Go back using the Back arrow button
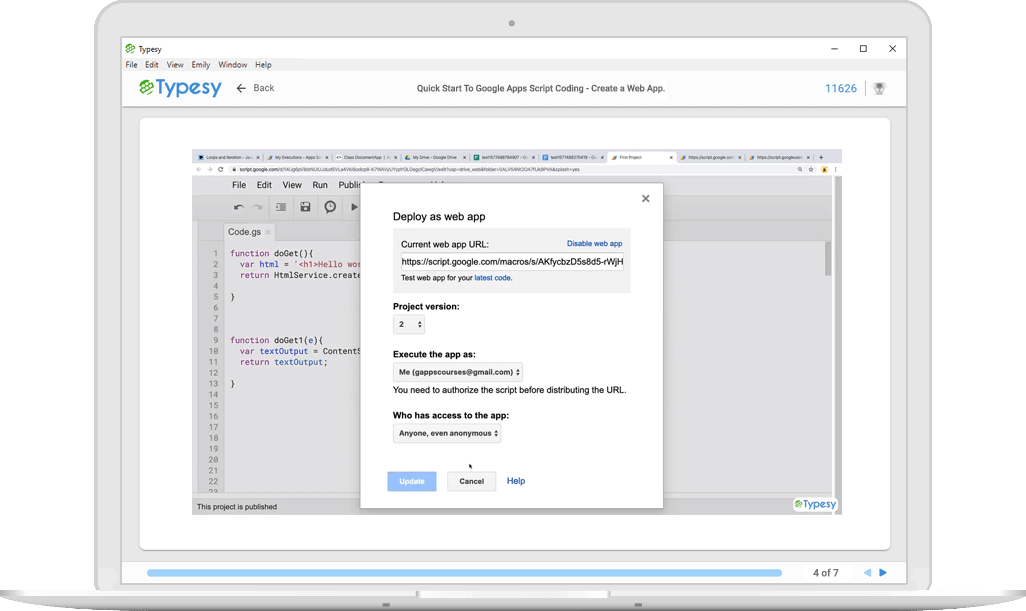The width and height of the screenshot is (1026, 611). pos(255,88)
